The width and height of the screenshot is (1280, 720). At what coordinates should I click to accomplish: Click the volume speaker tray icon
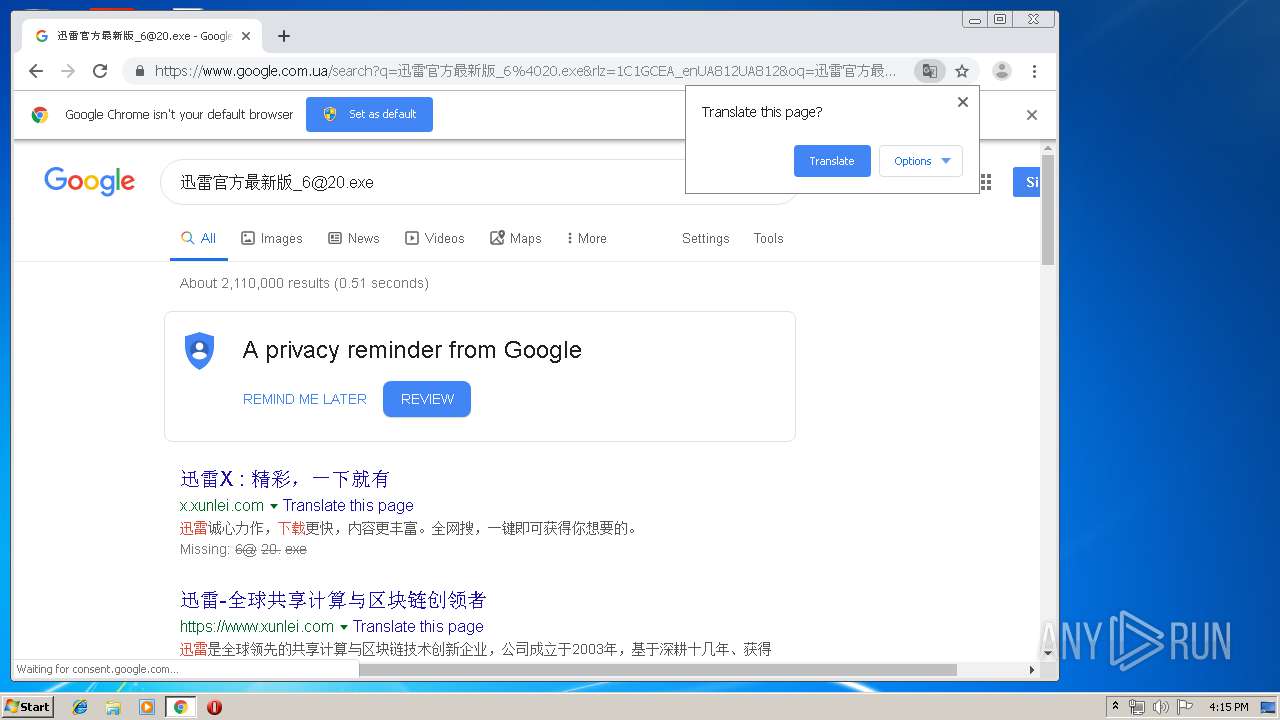pyautogui.click(x=1160, y=707)
